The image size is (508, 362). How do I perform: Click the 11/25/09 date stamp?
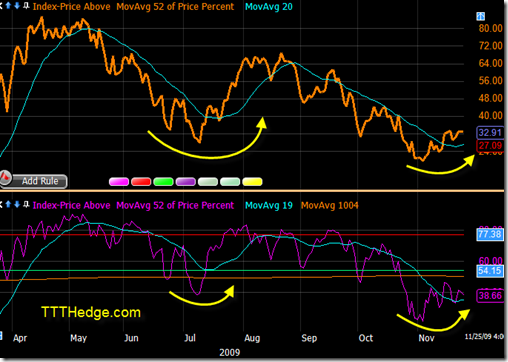pos(484,337)
